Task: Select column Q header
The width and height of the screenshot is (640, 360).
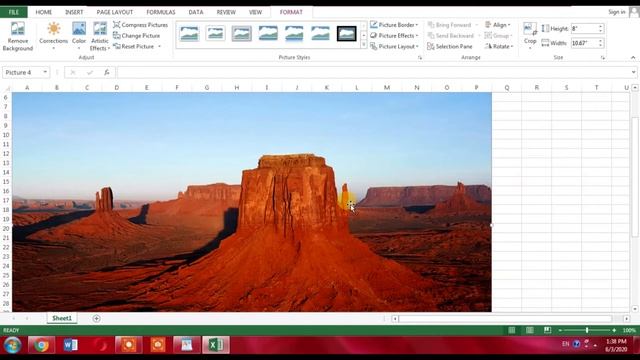Action: pos(507,88)
